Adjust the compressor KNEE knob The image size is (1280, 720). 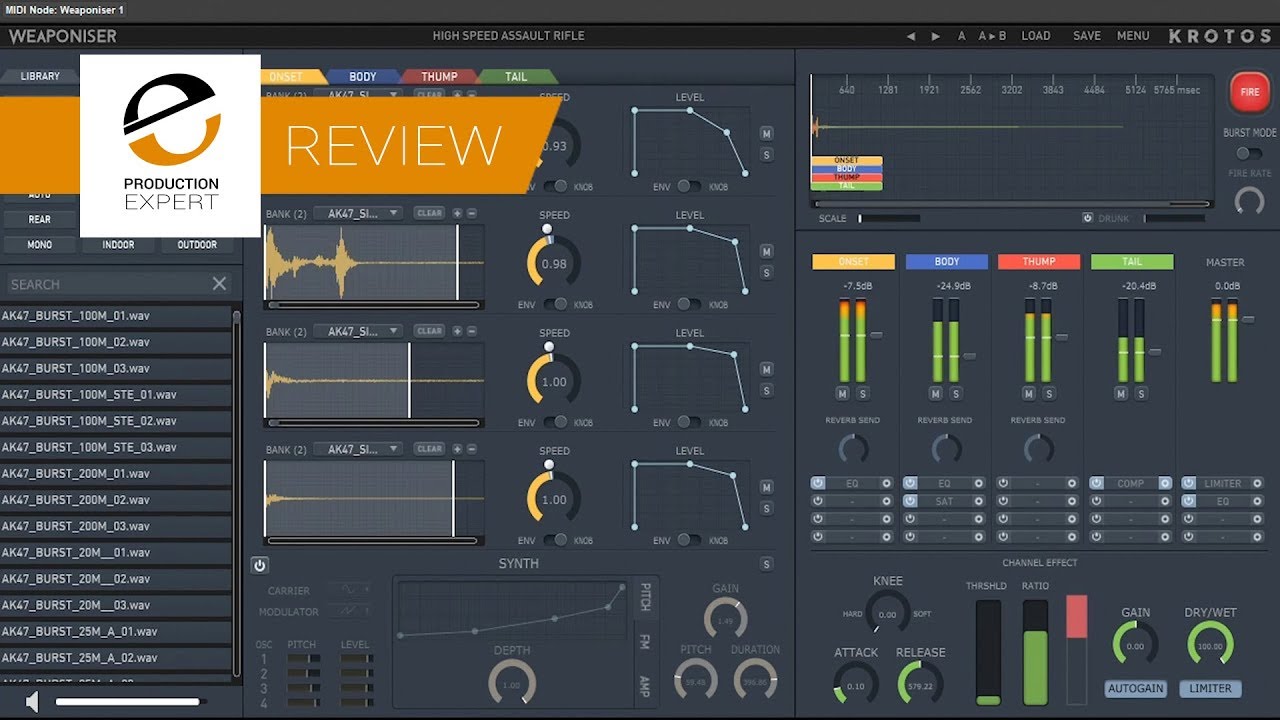(x=887, y=612)
